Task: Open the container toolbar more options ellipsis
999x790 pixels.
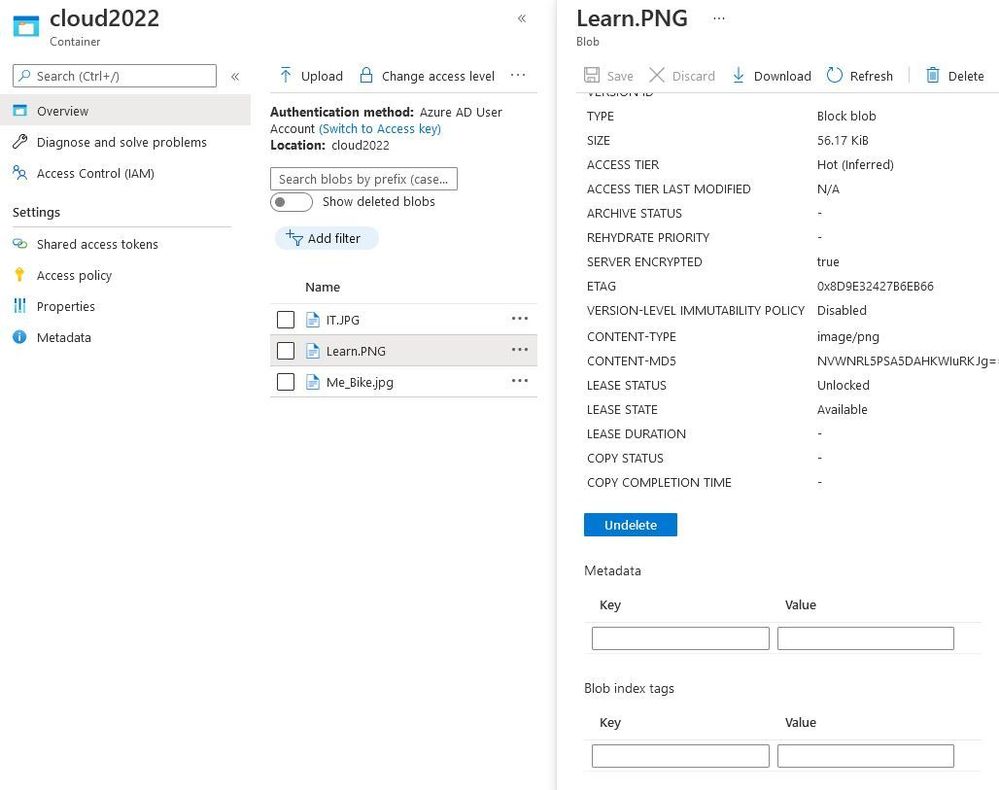Action: click(518, 75)
